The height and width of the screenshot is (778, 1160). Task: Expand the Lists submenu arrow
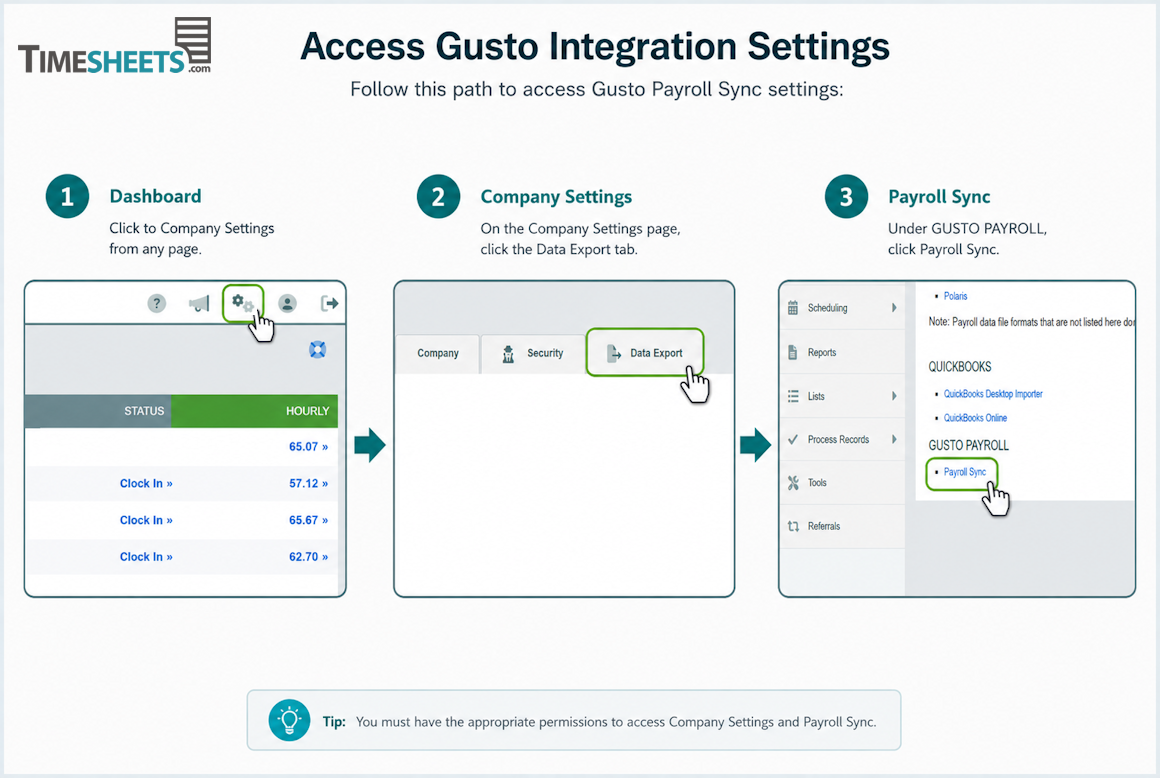[x=894, y=396]
